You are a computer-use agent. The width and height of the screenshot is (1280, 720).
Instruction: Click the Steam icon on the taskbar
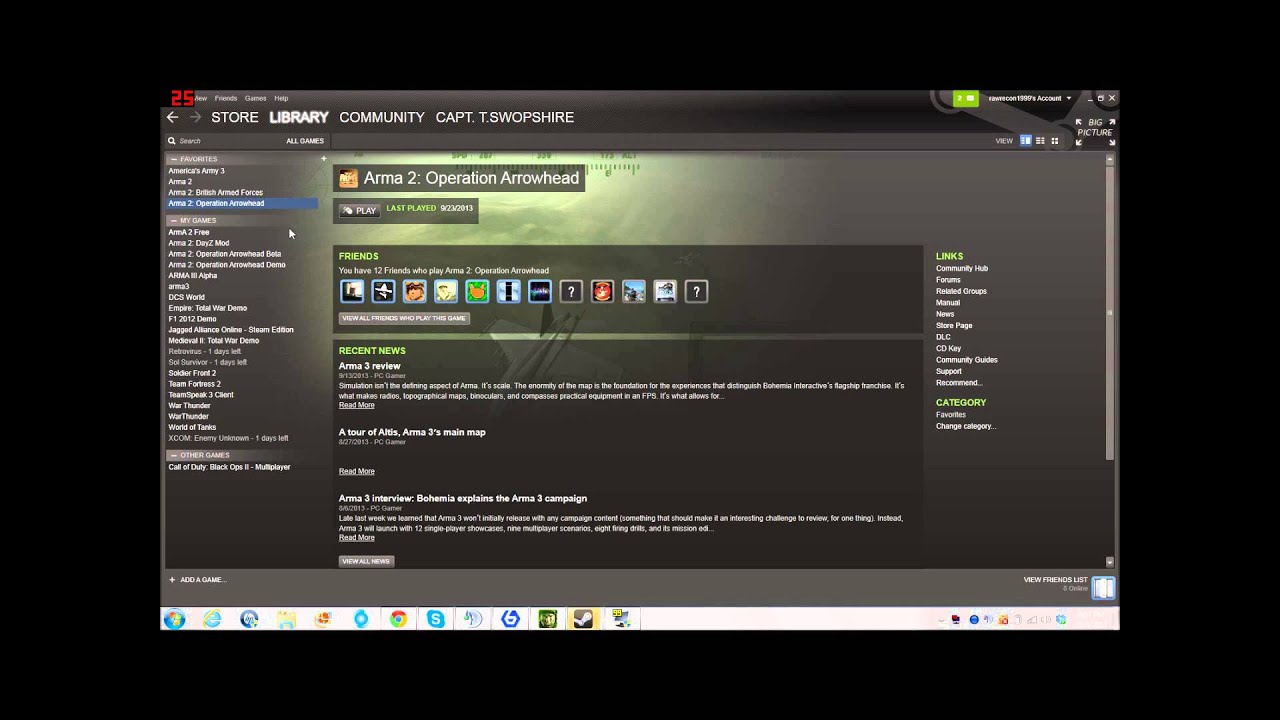point(583,619)
